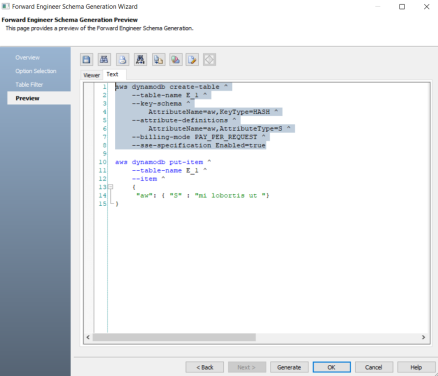The height and width of the screenshot is (376, 438).
Task: Click the scroll right arrow
Action: pyautogui.click(x=423, y=337)
